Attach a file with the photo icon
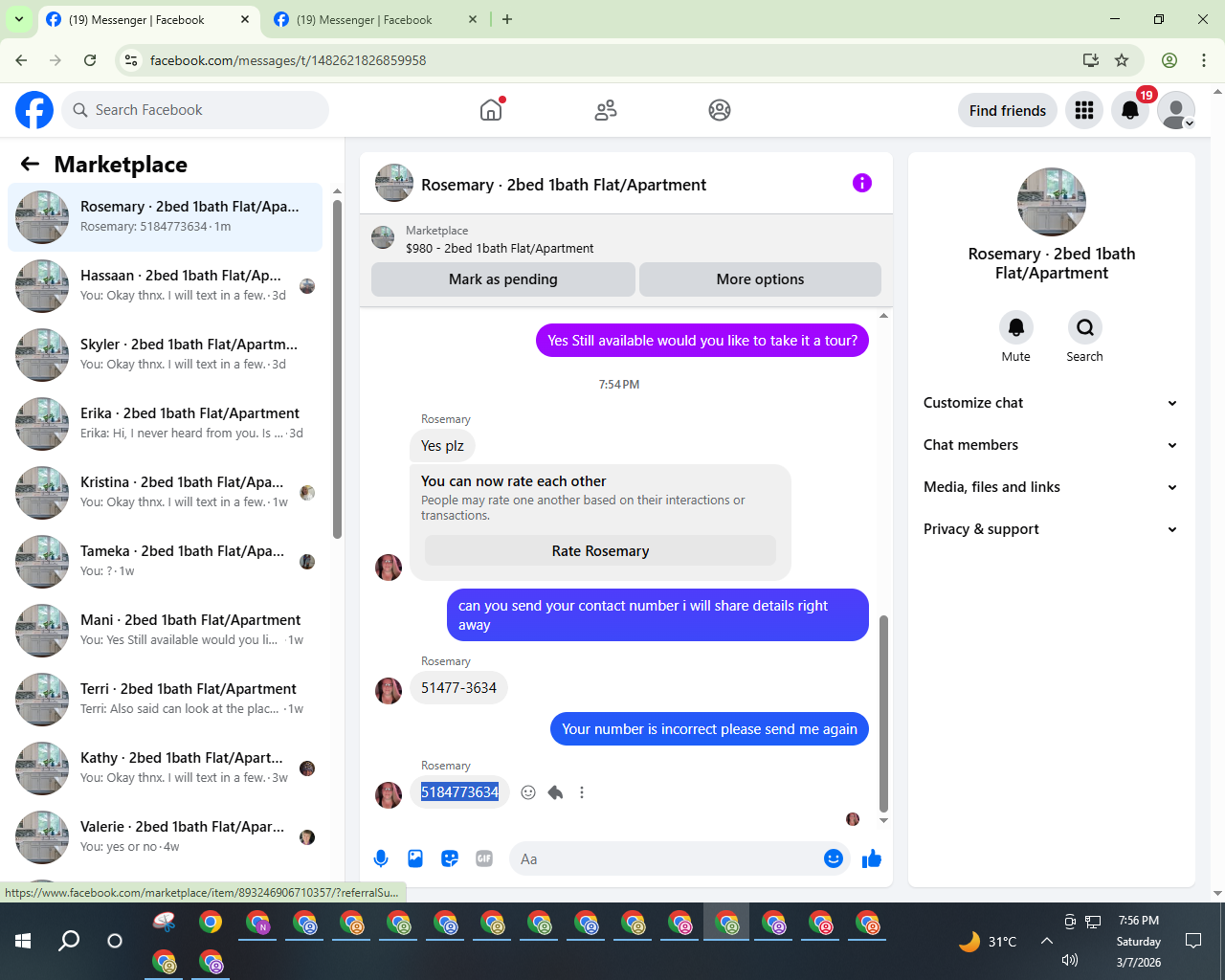The height and width of the screenshot is (980, 1225). (415, 858)
